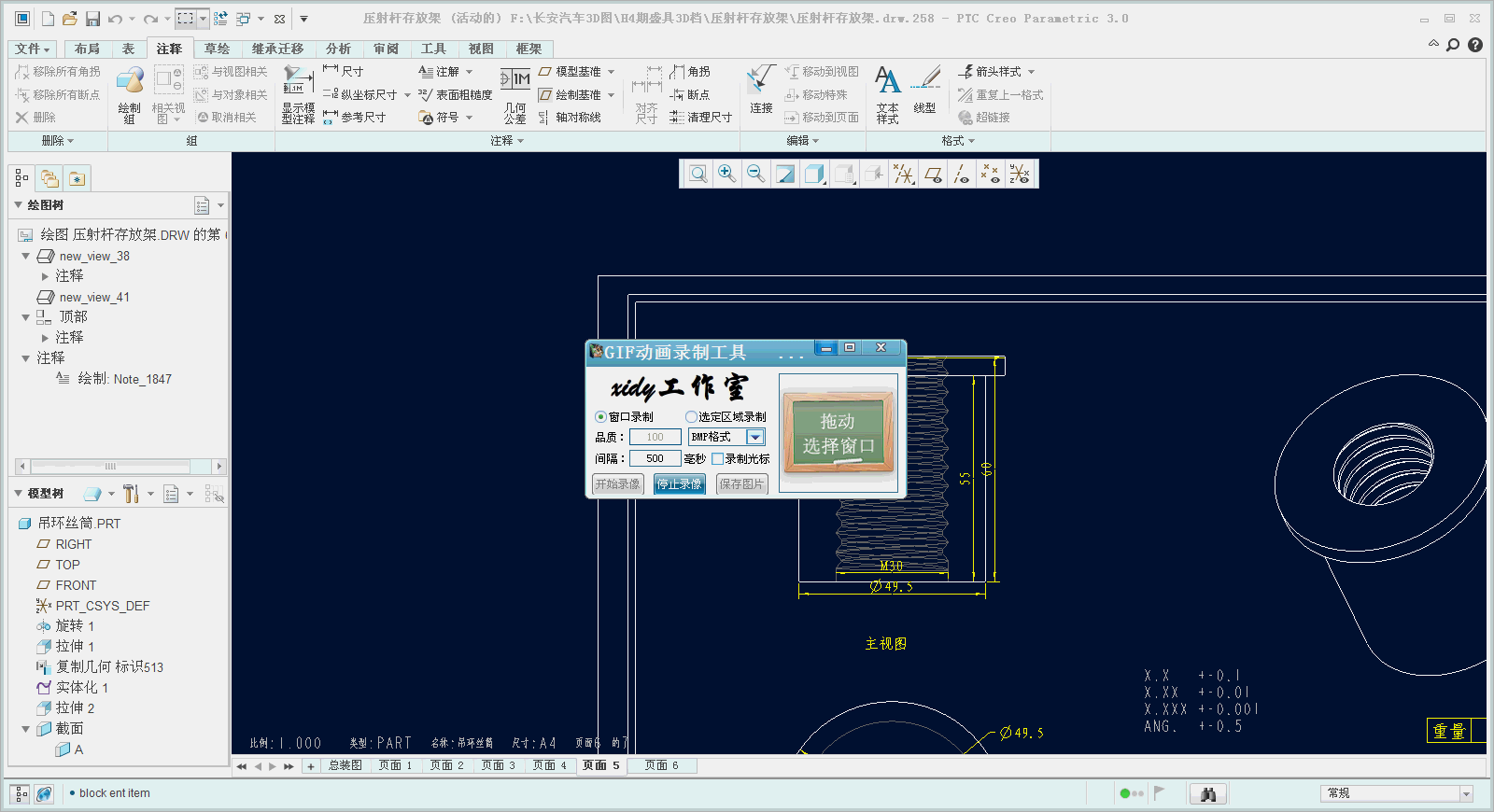Select 旋转 1 feature in model tree
This screenshot has height=812, width=1494.
point(75,625)
